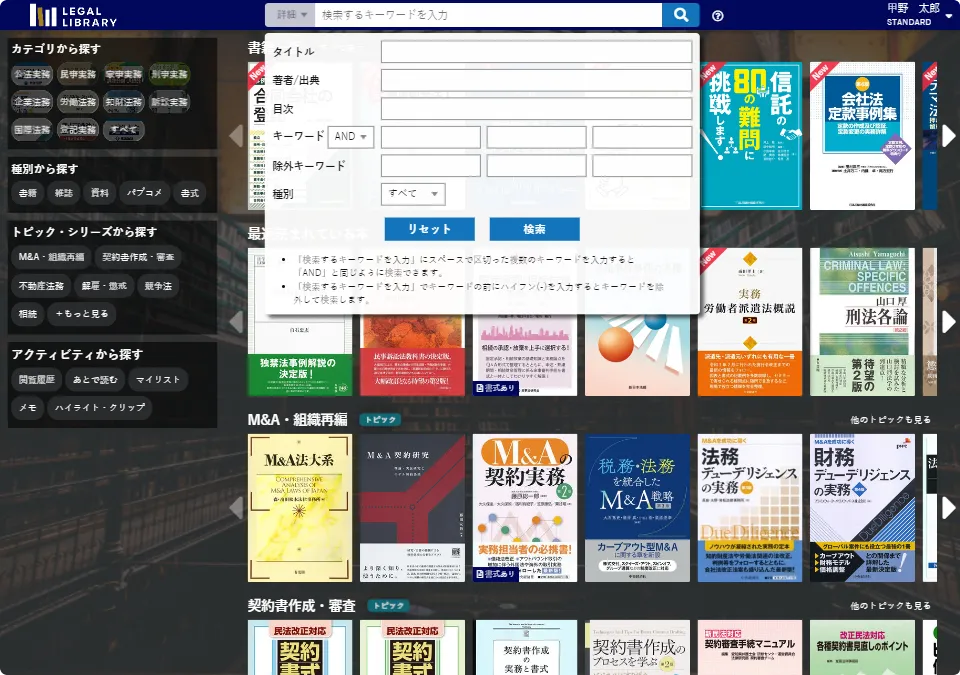Click the blue 検索 button
This screenshot has height=675, width=960.
[x=534, y=229]
